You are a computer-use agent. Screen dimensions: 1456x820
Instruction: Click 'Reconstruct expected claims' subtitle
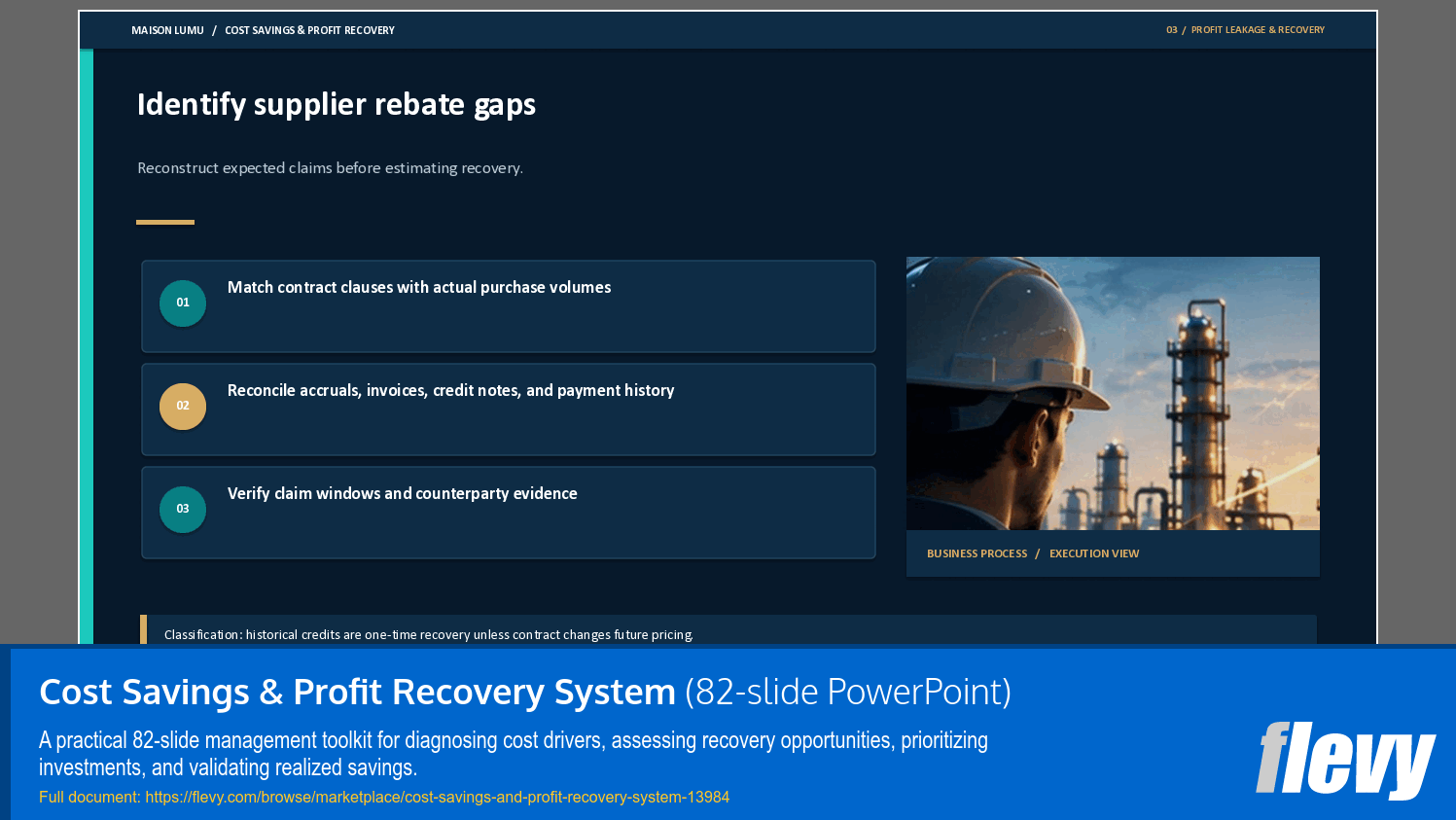point(331,168)
